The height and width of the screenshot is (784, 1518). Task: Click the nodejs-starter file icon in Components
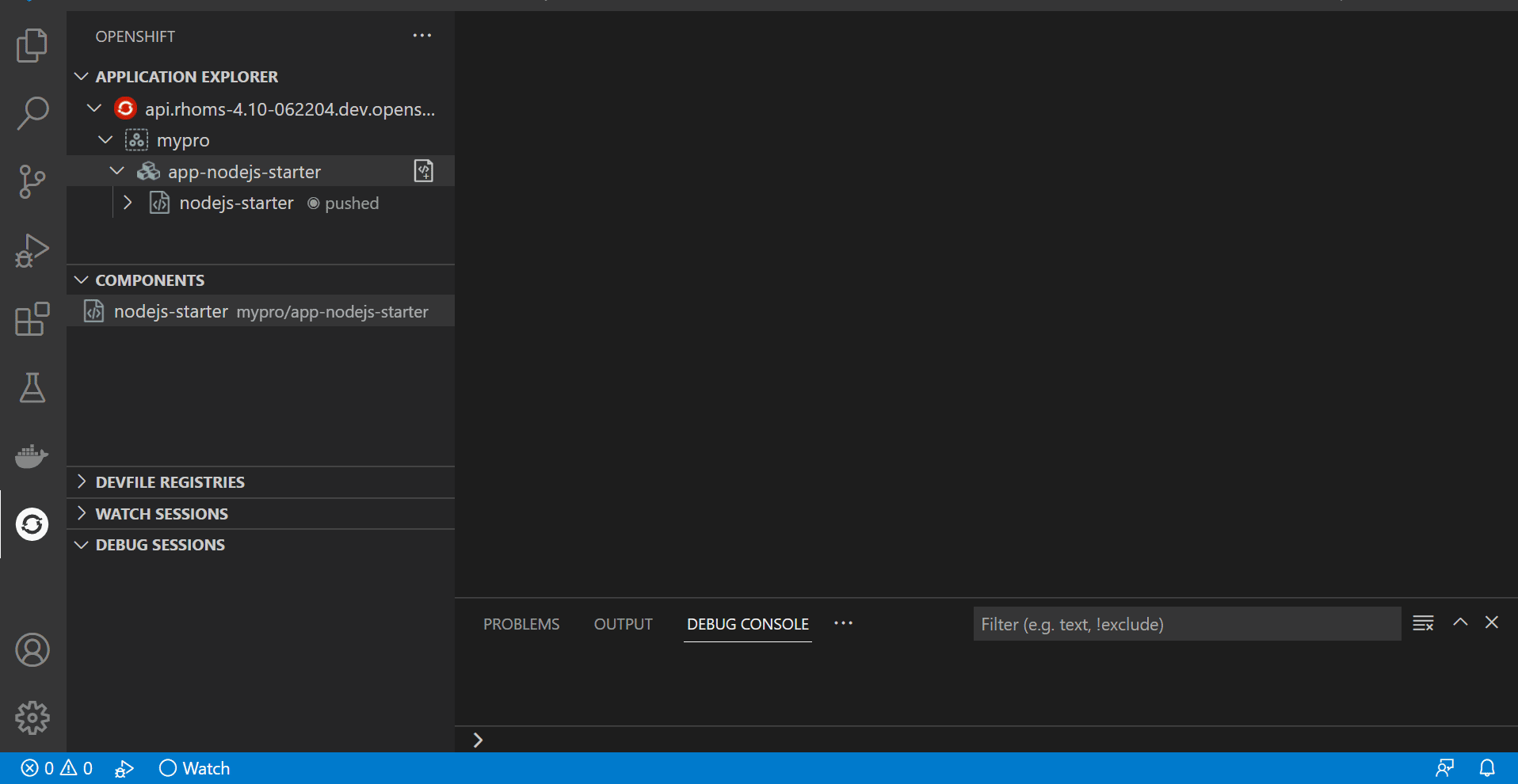coord(94,311)
